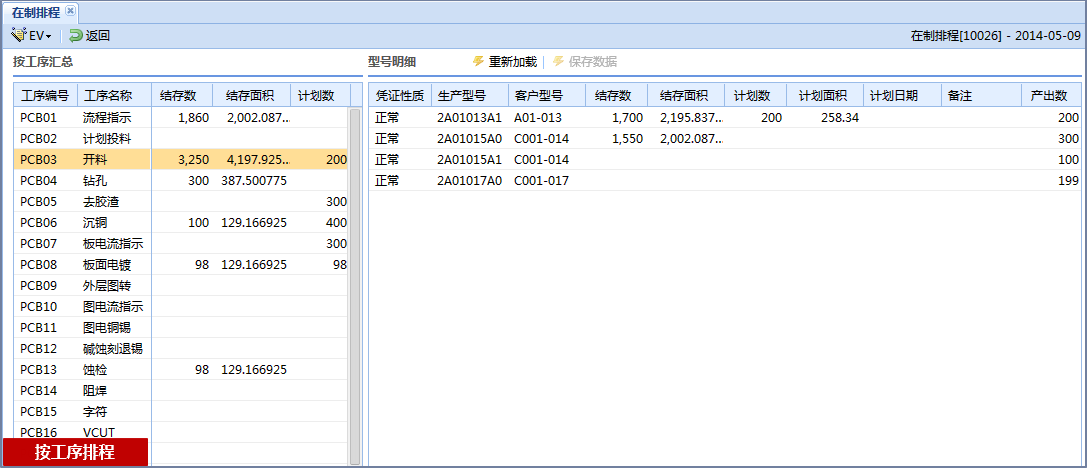
Task: Click 计划面积 column header
Action: (822, 96)
